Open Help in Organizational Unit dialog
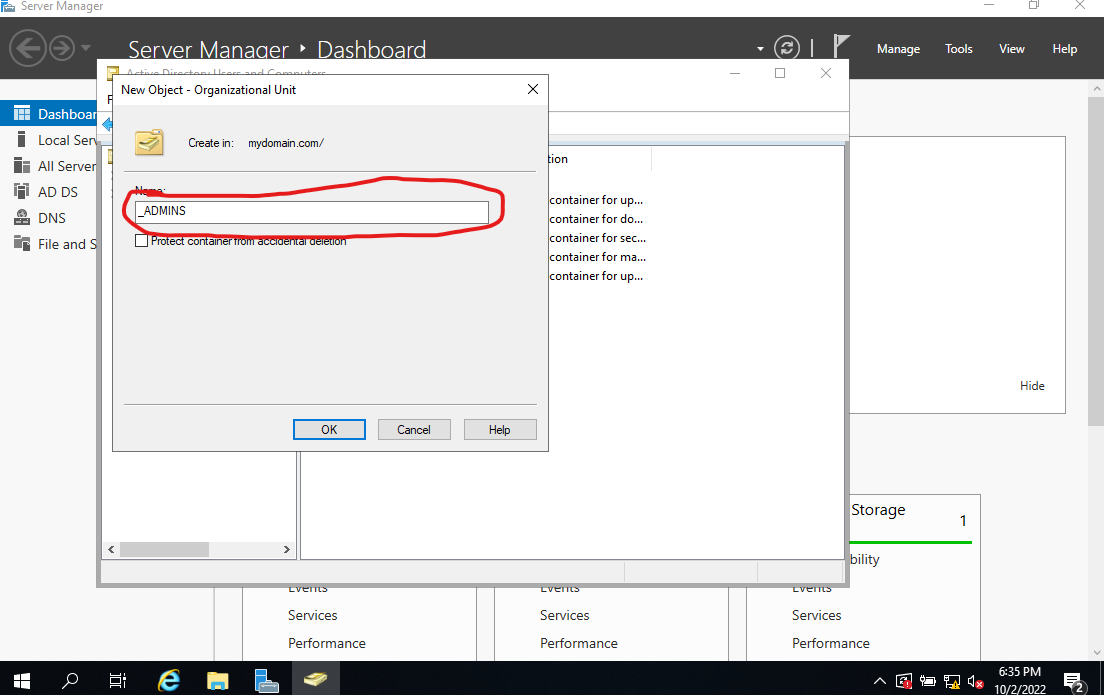The image size is (1104, 695). pyautogui.click(x=500, y=430)
